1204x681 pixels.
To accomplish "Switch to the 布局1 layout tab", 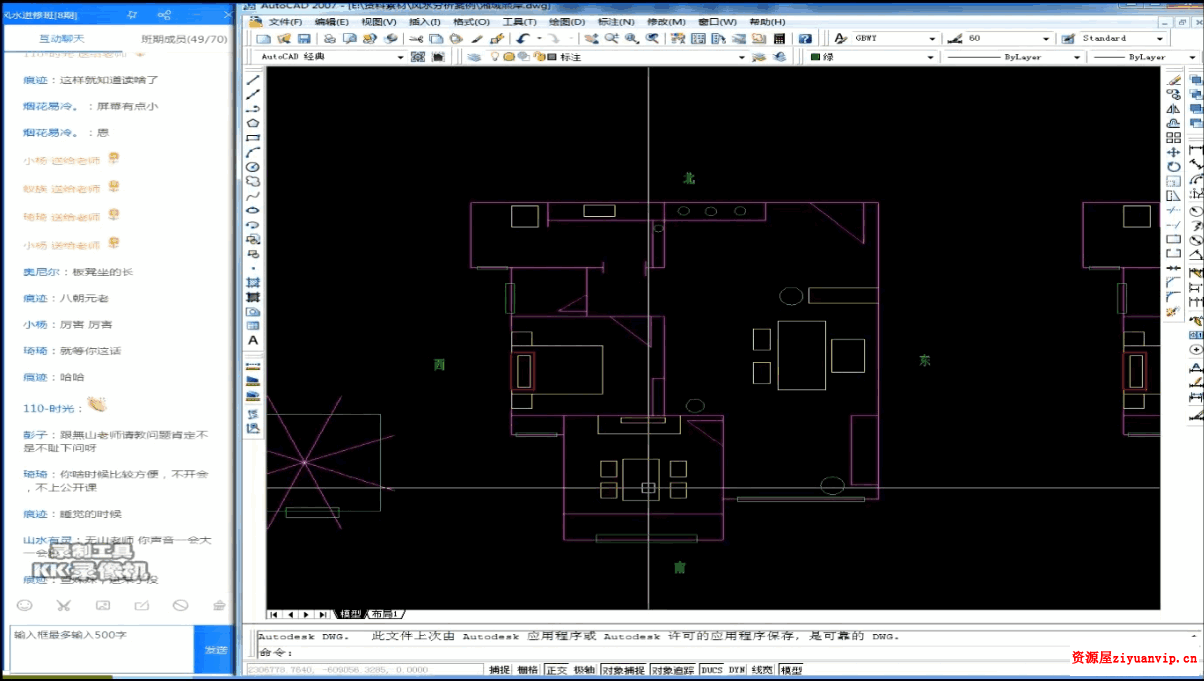I will click(385, 614).
